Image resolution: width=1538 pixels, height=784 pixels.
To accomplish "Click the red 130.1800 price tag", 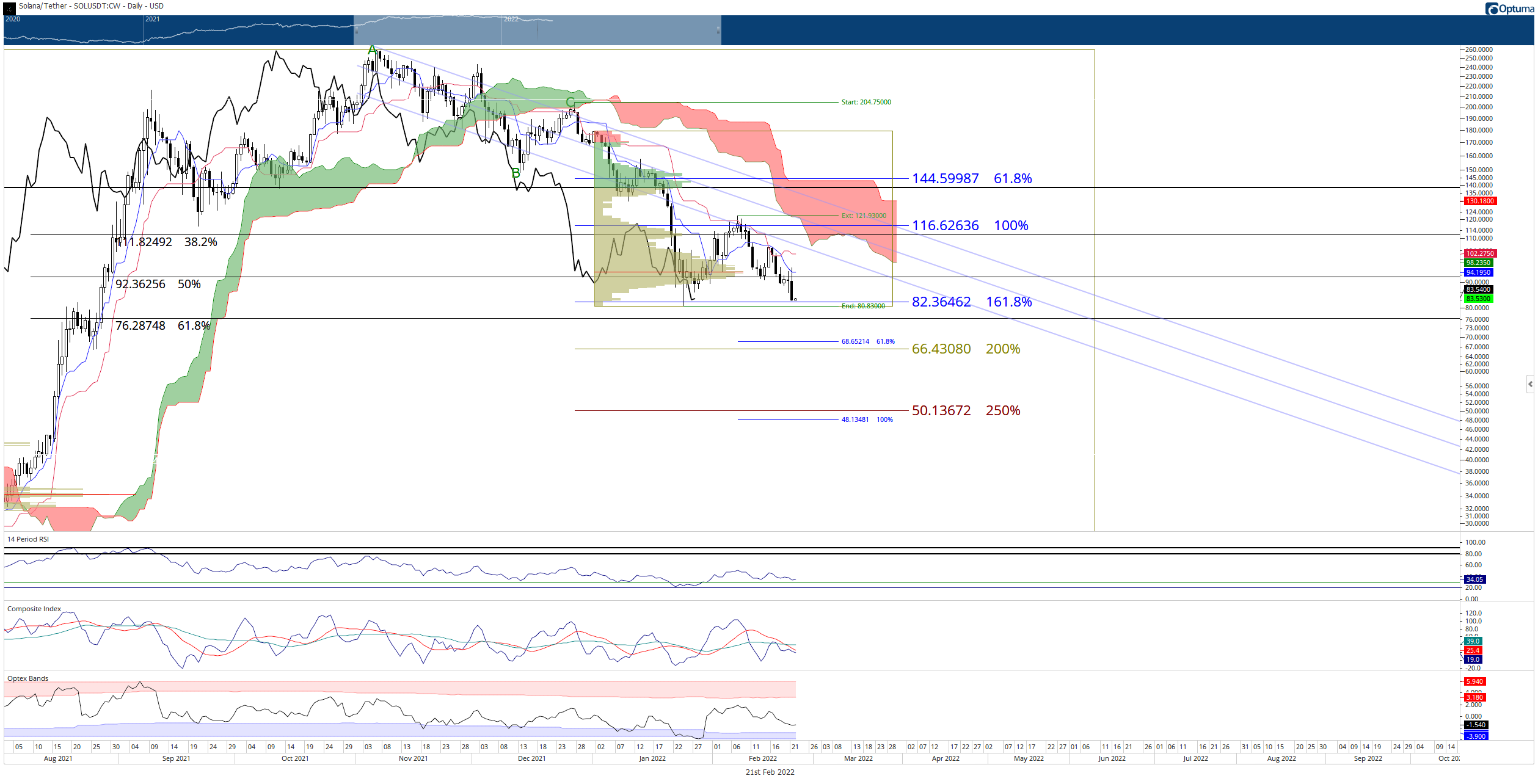I will pyautogui.click(x=1480, y=201).
